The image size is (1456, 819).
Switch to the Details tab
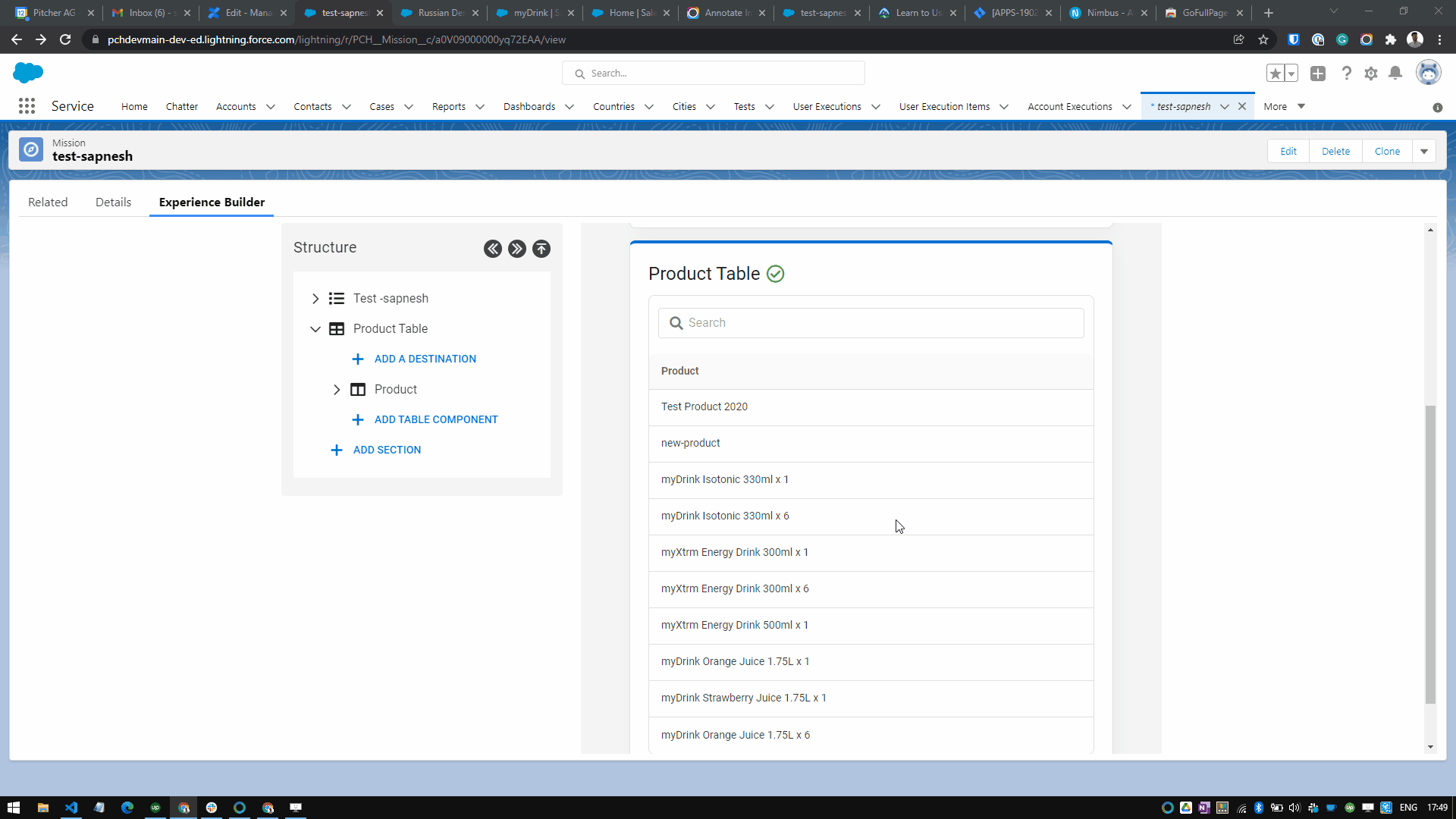113,202
